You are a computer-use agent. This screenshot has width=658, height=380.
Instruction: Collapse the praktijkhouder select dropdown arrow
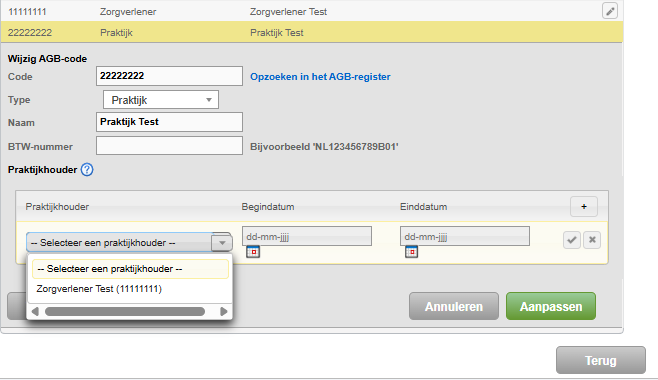pyautogui.click(x=222, y=242)
